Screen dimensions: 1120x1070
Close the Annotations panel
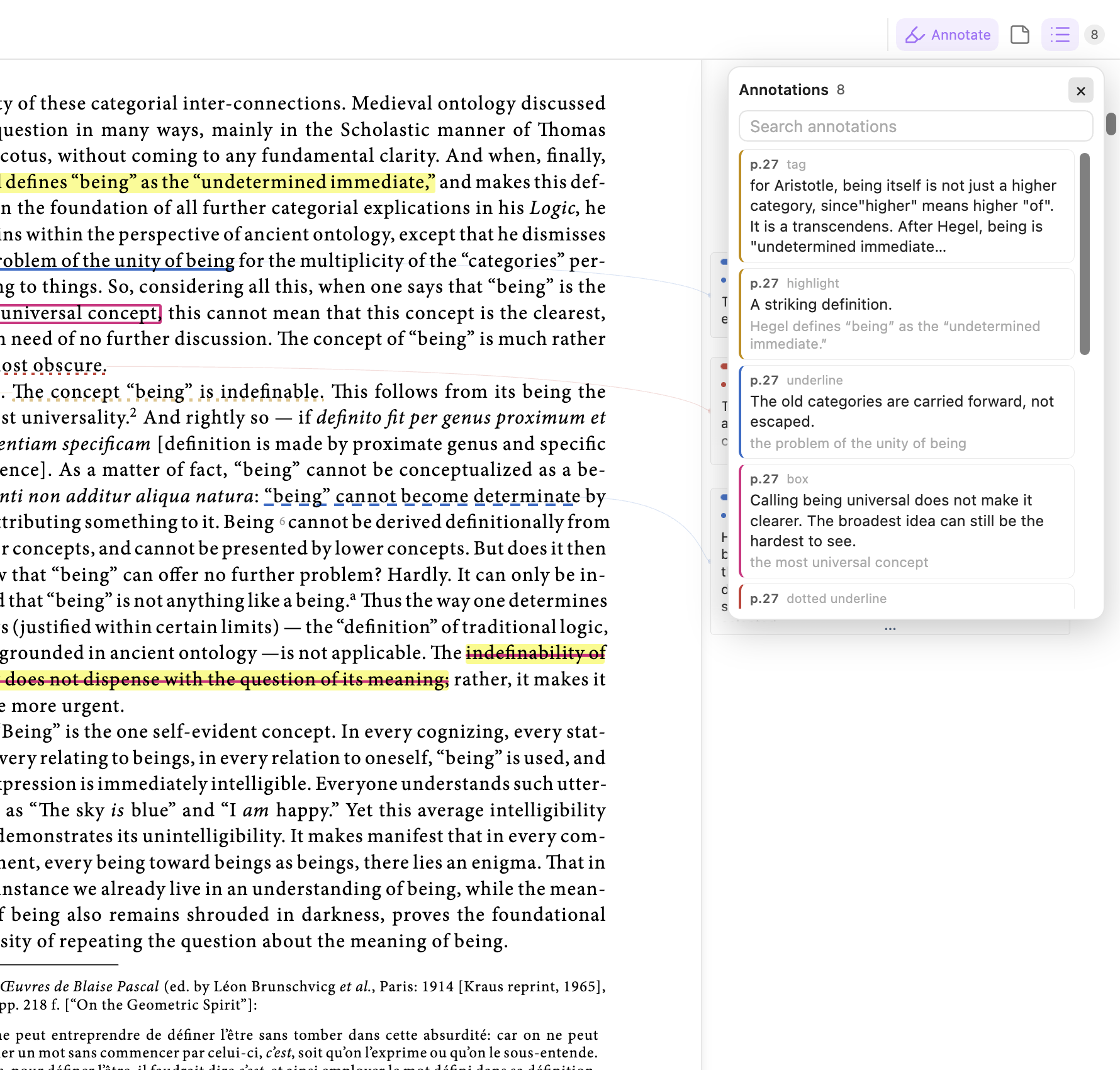1081,91
